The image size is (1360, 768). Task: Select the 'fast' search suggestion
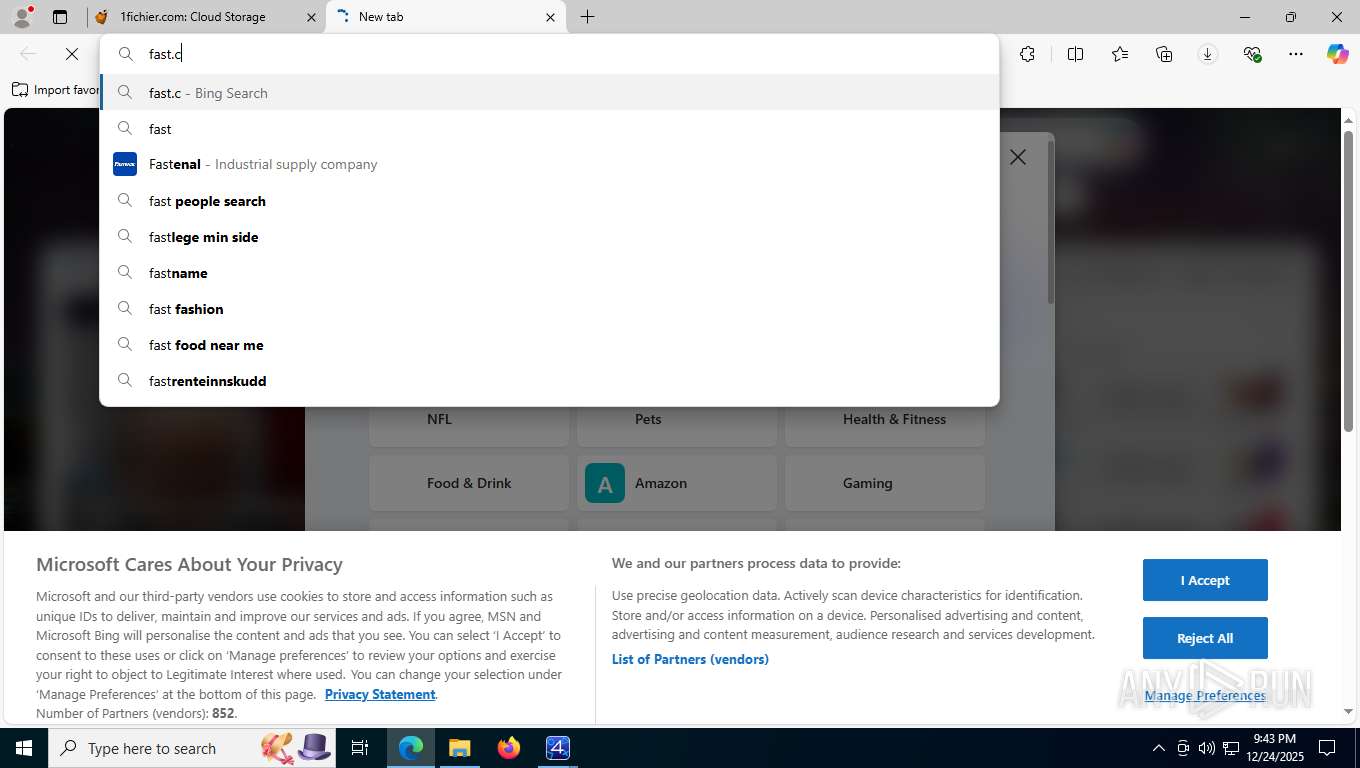pos(550,129)
